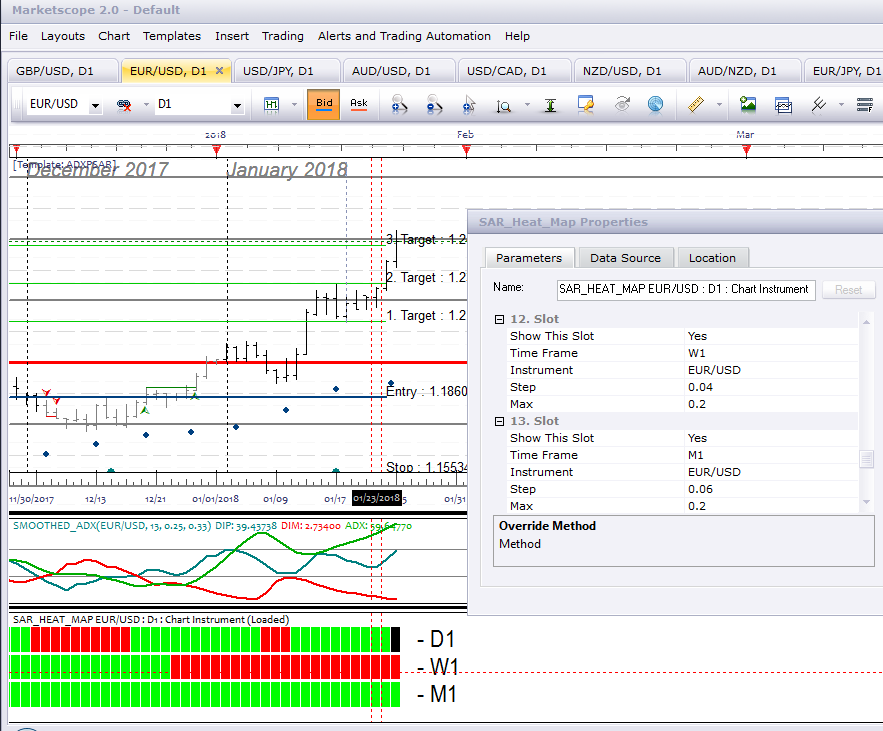Switch to the Data Source tab
883x731 pixels.
click(x=625, y=258)
